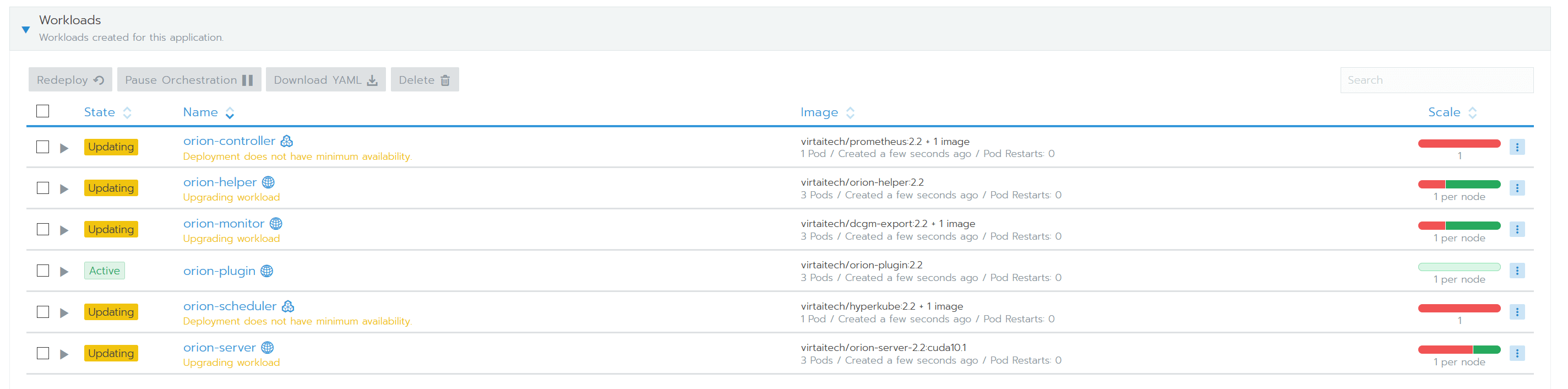Tick the select-all workloads checkbox
This screenshot has height=389, width=1568.
pos(42,111)
